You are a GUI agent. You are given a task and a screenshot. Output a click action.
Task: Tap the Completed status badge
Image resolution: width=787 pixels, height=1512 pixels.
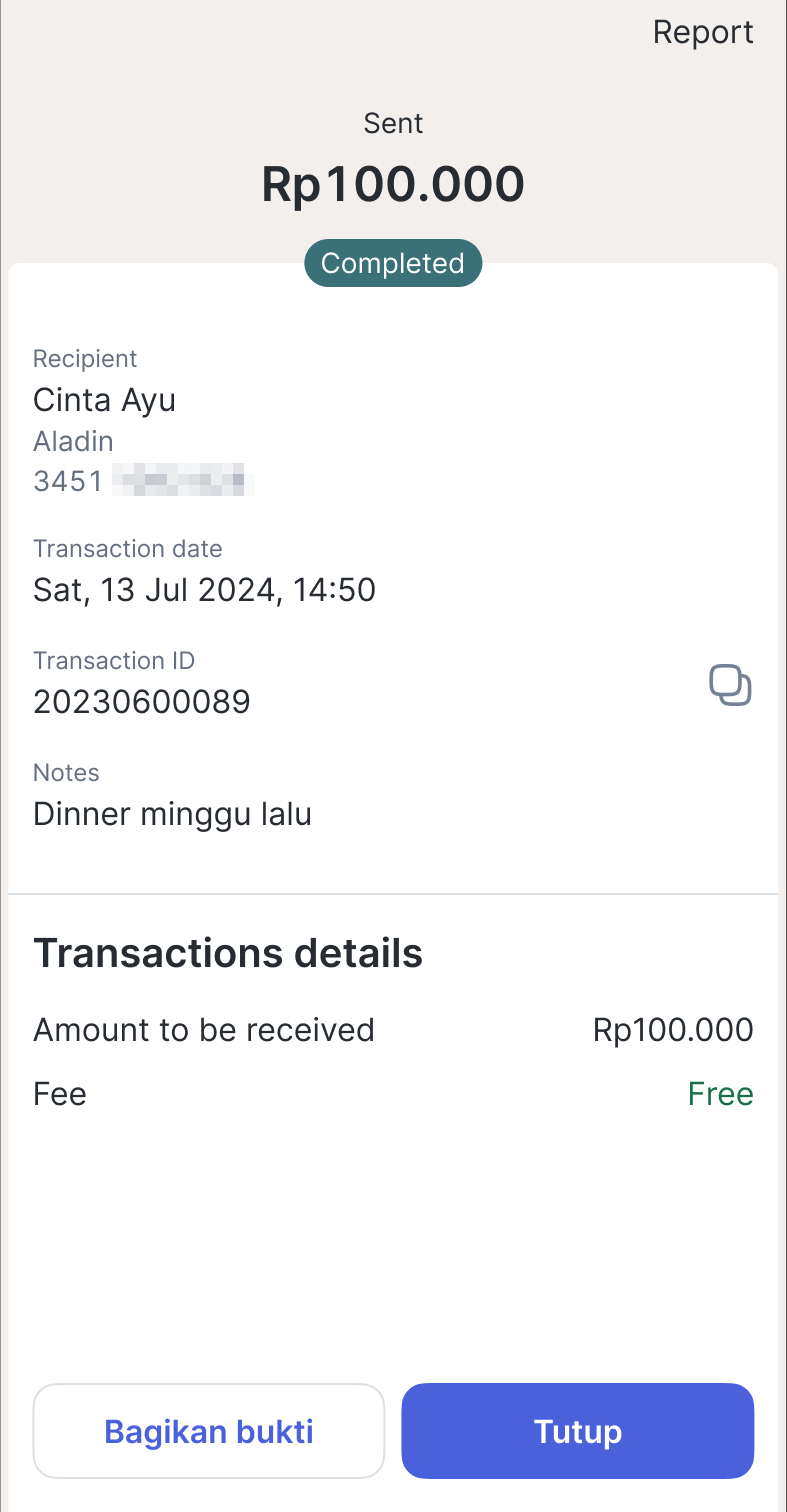tap(393, 263)
